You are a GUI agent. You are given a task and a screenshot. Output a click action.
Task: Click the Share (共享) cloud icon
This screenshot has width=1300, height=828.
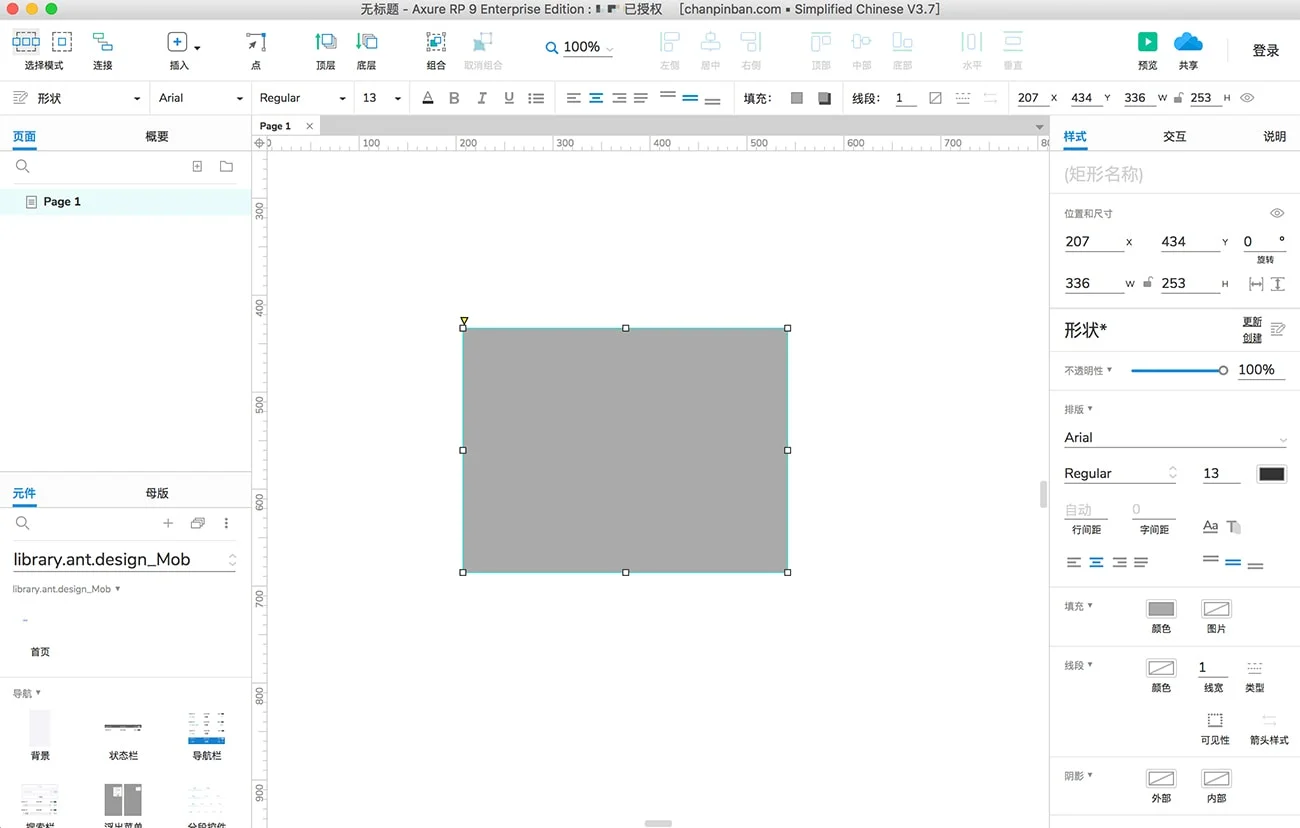click(1188, 42)
